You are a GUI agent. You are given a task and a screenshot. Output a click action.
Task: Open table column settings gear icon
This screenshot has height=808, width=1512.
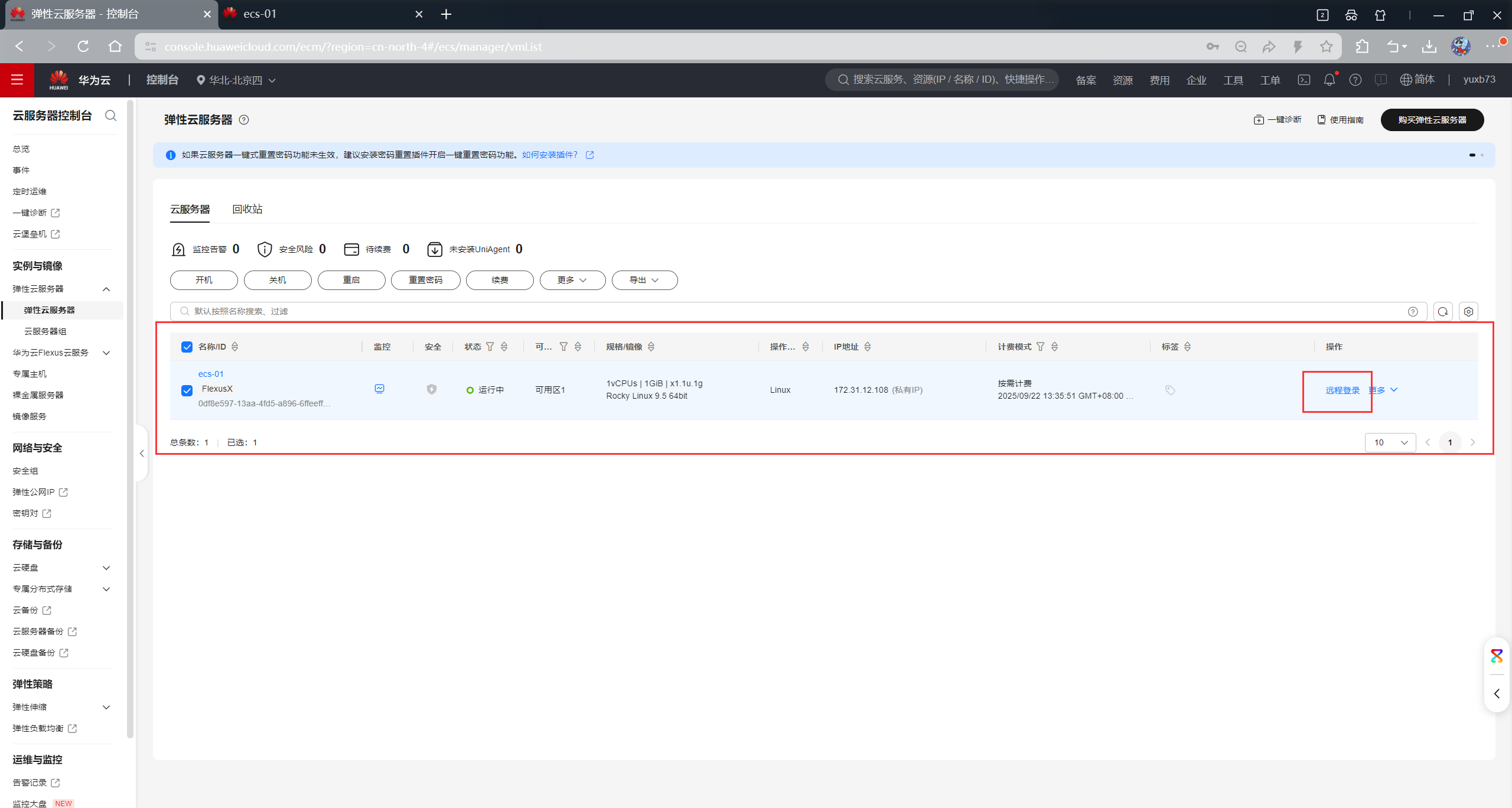pyautogui.click(x=1468, y=311)
